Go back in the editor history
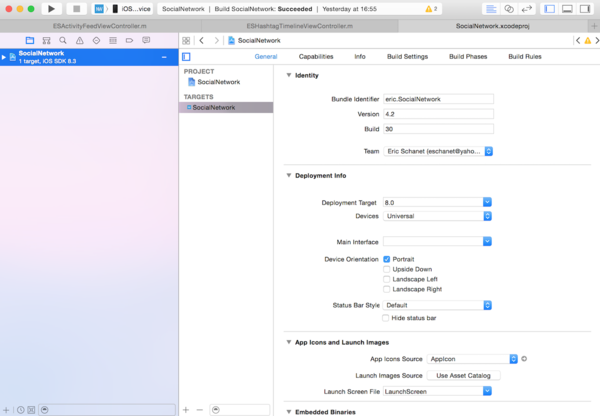 (x=202, y=41)
